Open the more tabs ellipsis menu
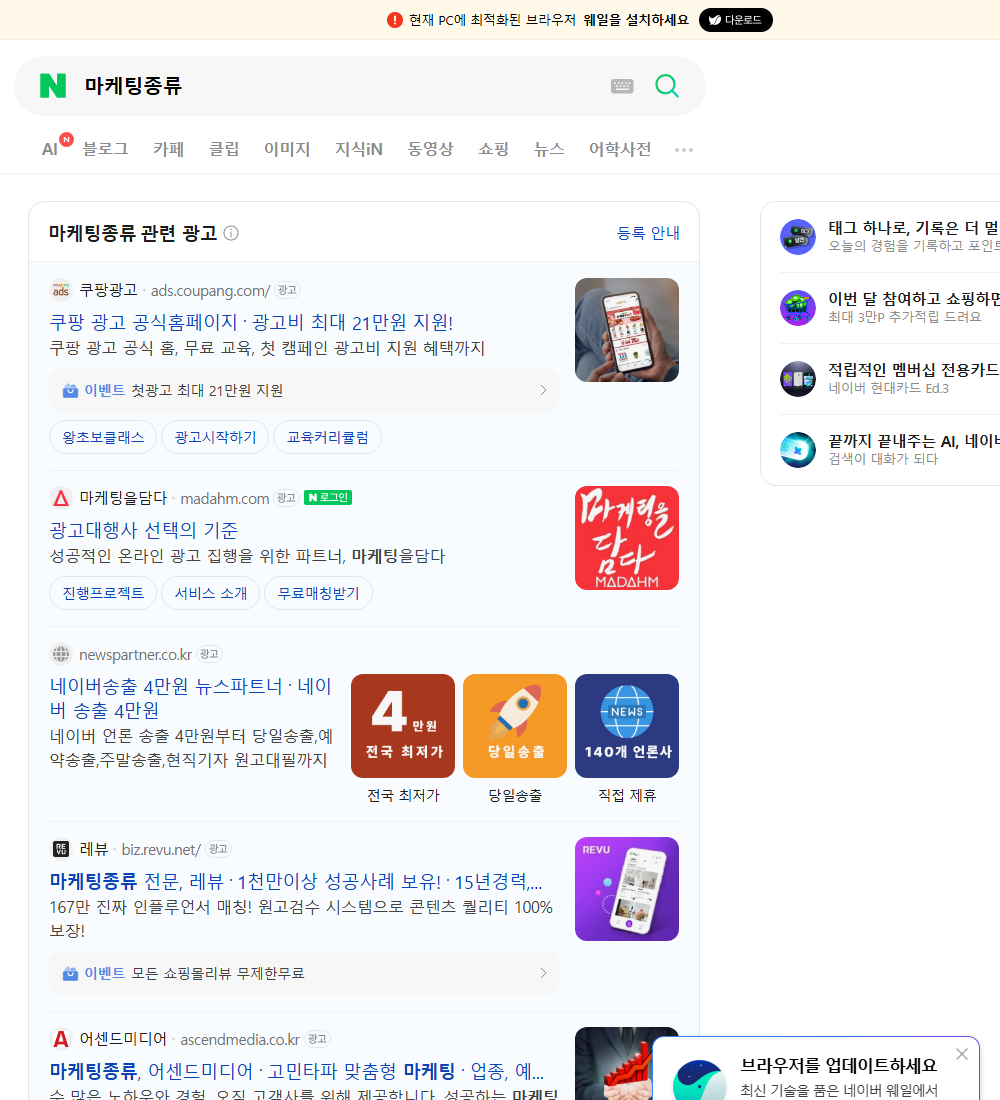This screenshot has width=1000, height=1100. 684,149
